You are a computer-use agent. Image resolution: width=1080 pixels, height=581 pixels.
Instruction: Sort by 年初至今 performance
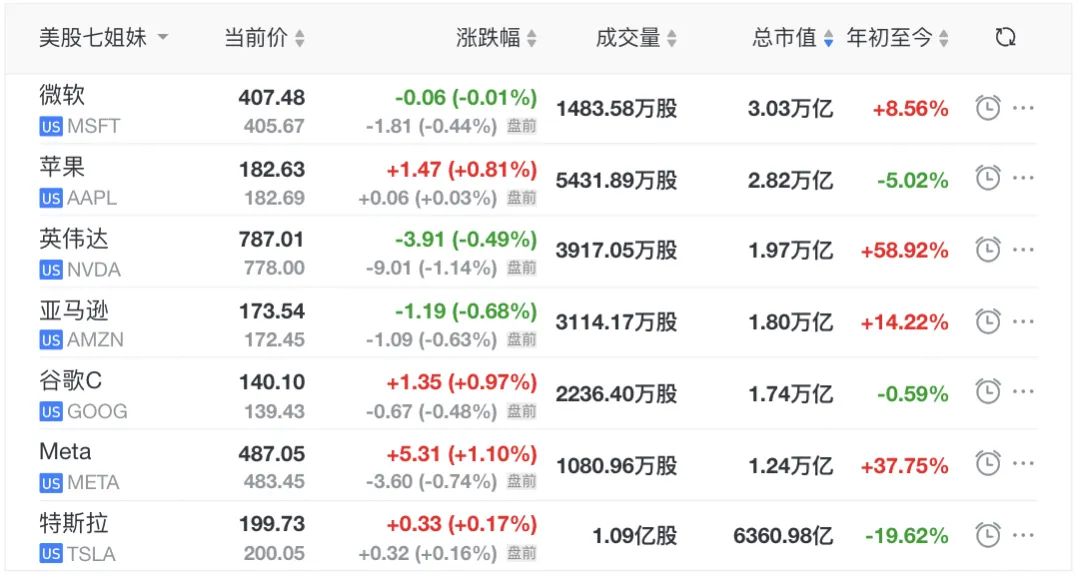pos(897,37)
